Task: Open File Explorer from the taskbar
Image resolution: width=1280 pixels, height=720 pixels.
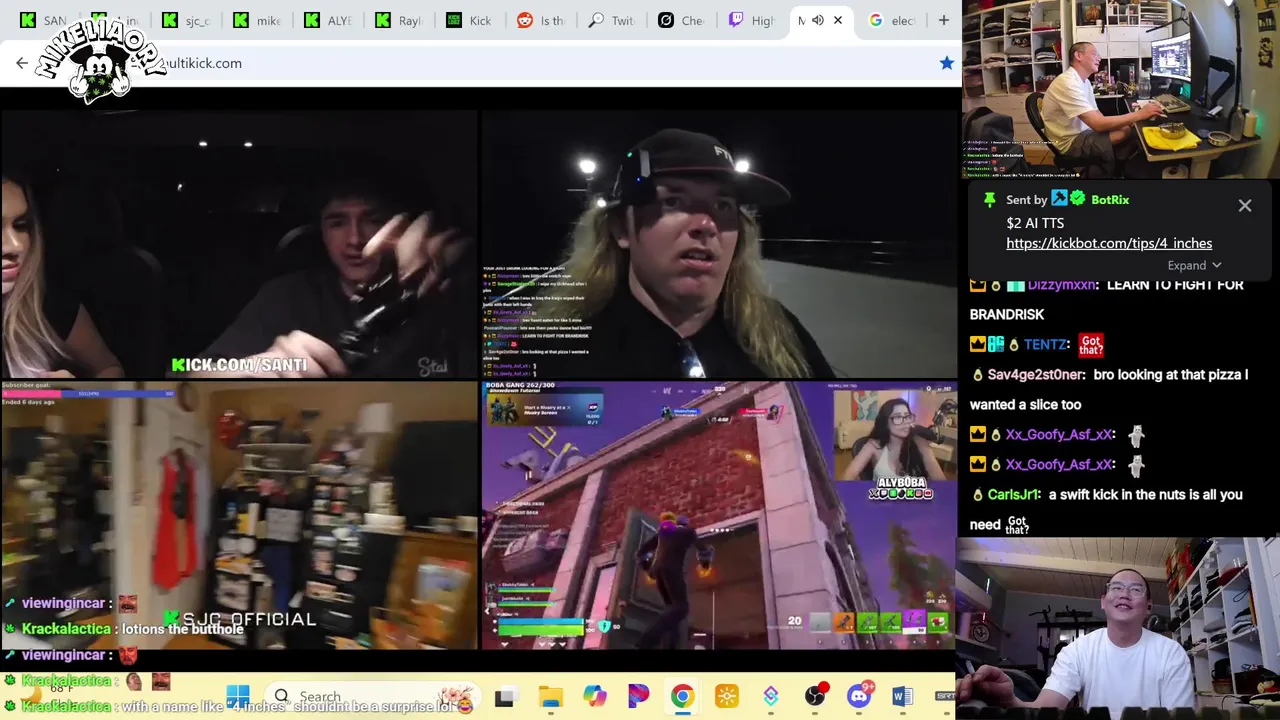Action: tap(550, 696)
